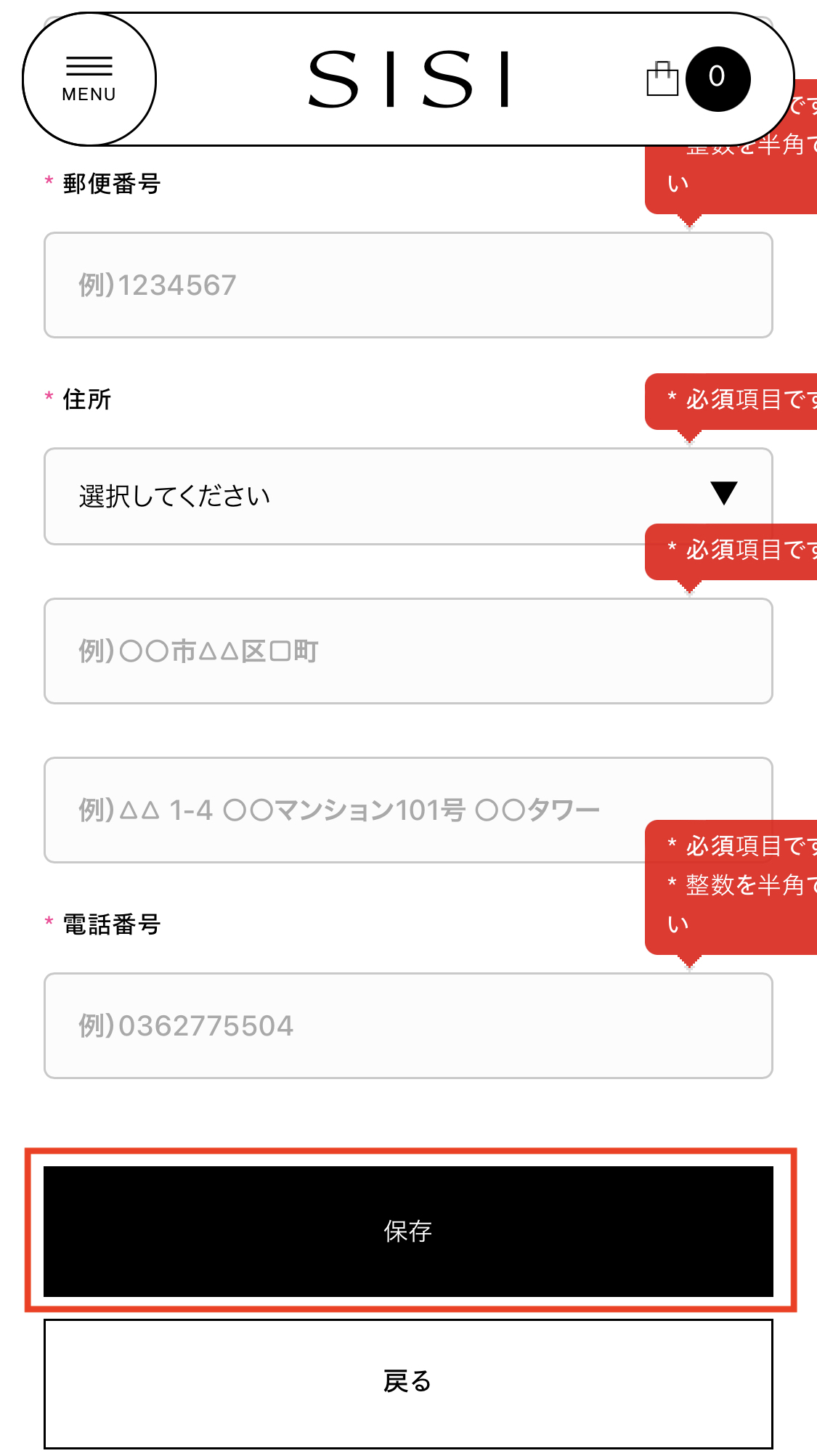Click the 住所 label
This screenshot has height=1456, width=817.
tap(87, 399)
